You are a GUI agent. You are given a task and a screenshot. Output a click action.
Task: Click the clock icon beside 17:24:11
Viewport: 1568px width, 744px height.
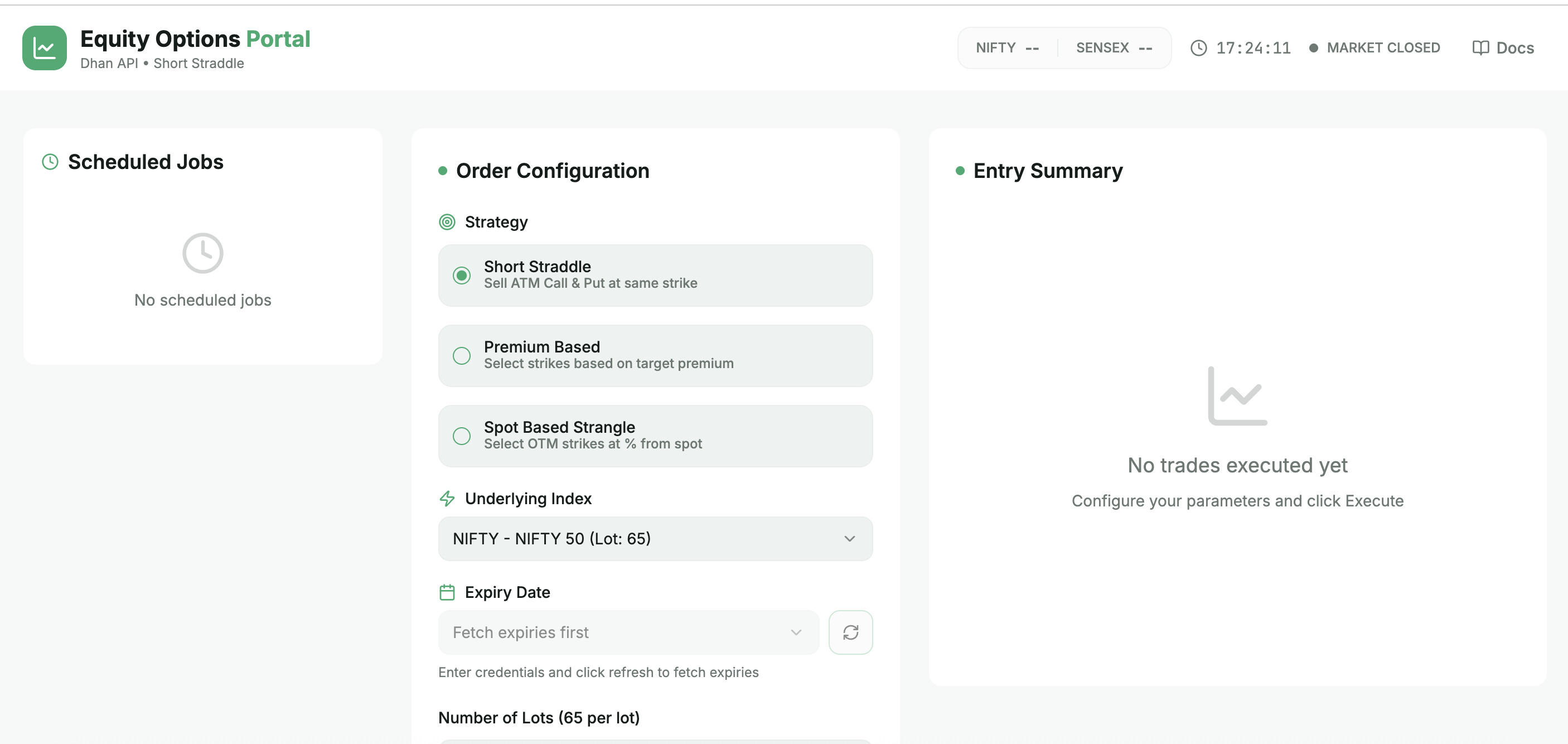1198,48
